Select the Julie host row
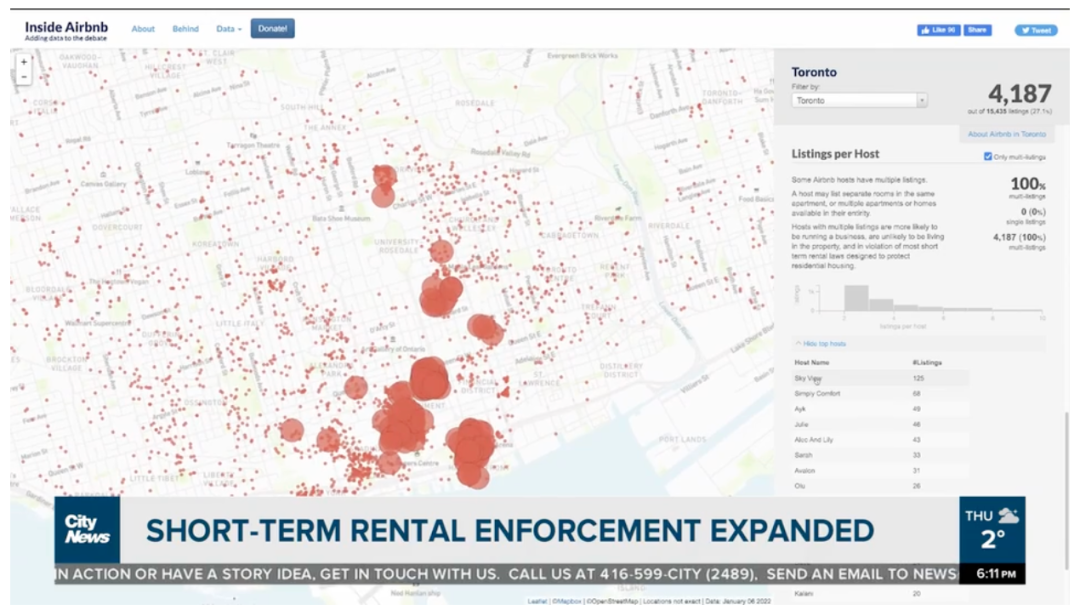The width and height of the screenshot is (1080, 616). (881, 424)
